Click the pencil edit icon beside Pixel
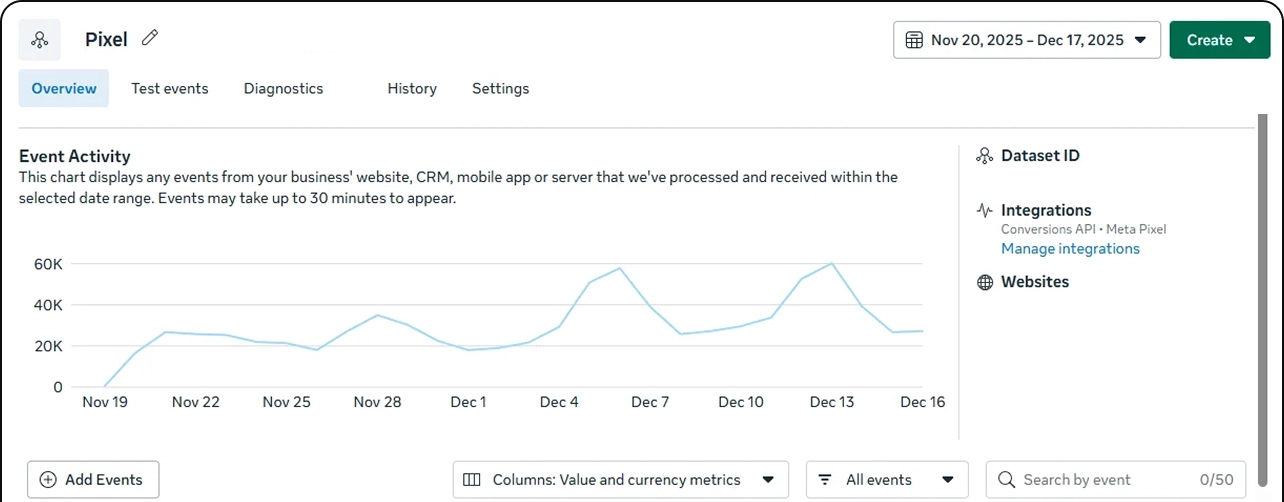 tap(150, 38)
